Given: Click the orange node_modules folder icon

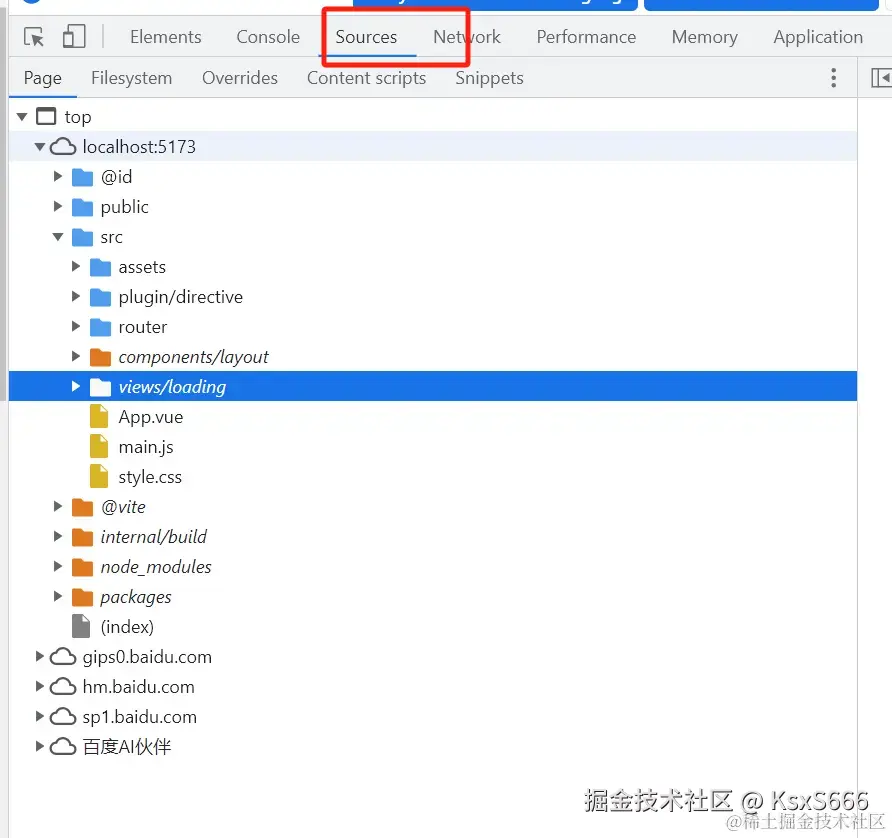Looking at the screenshot, I should pyautogui.click(x=82, y=568).
